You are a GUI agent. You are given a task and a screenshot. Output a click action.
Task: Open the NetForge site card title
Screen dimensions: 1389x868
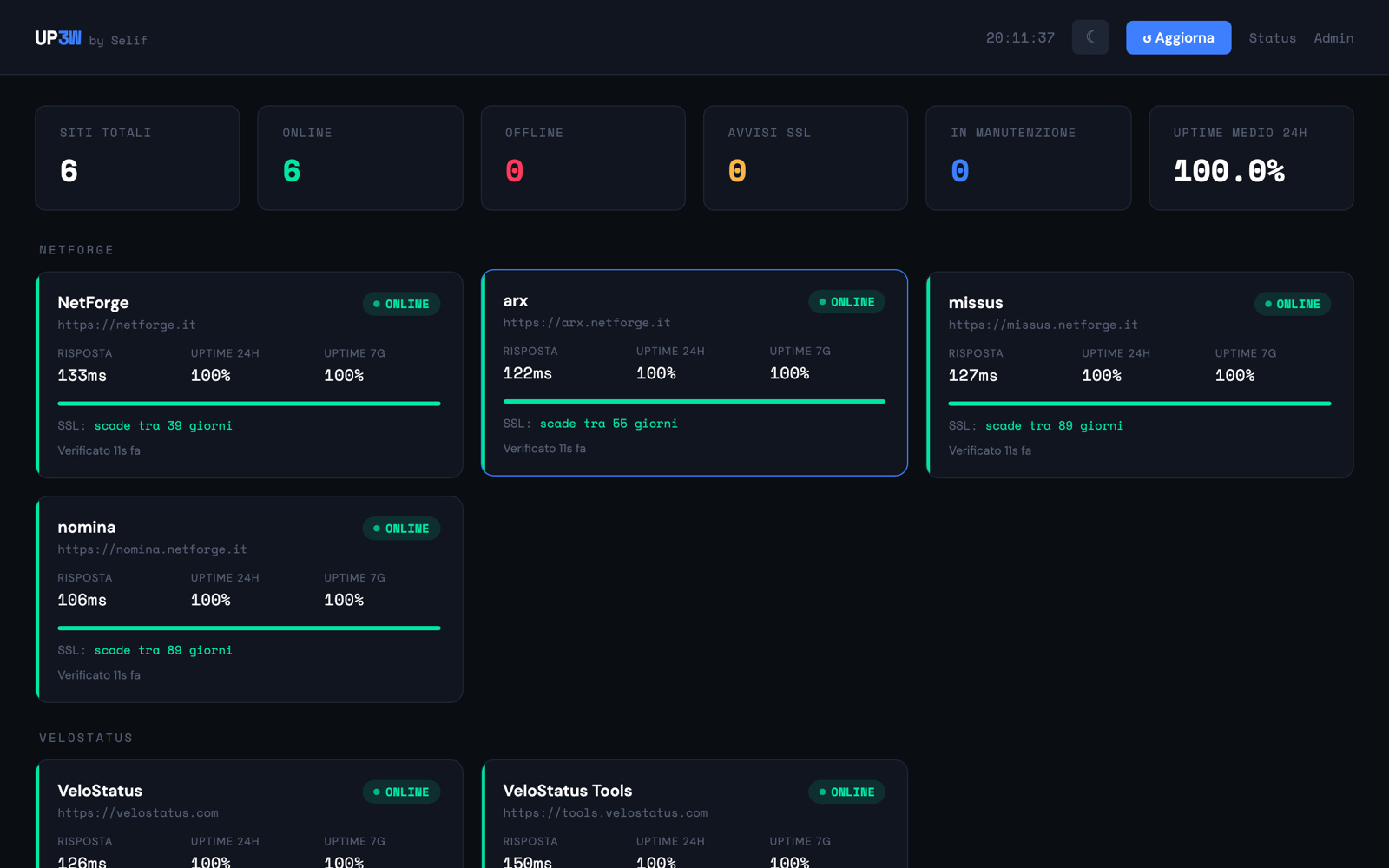(93, 303)
